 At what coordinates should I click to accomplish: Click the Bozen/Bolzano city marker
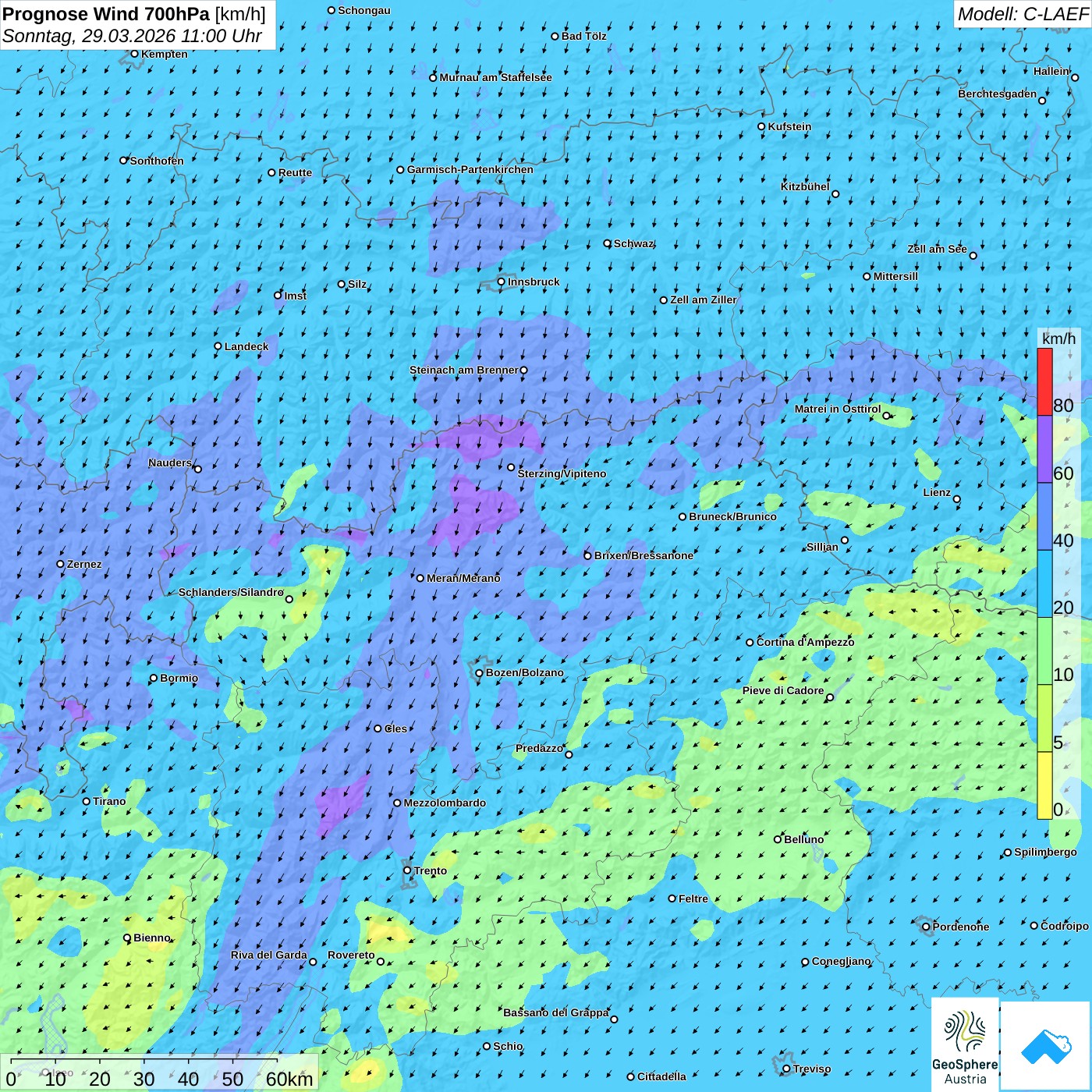pos(480,673)
